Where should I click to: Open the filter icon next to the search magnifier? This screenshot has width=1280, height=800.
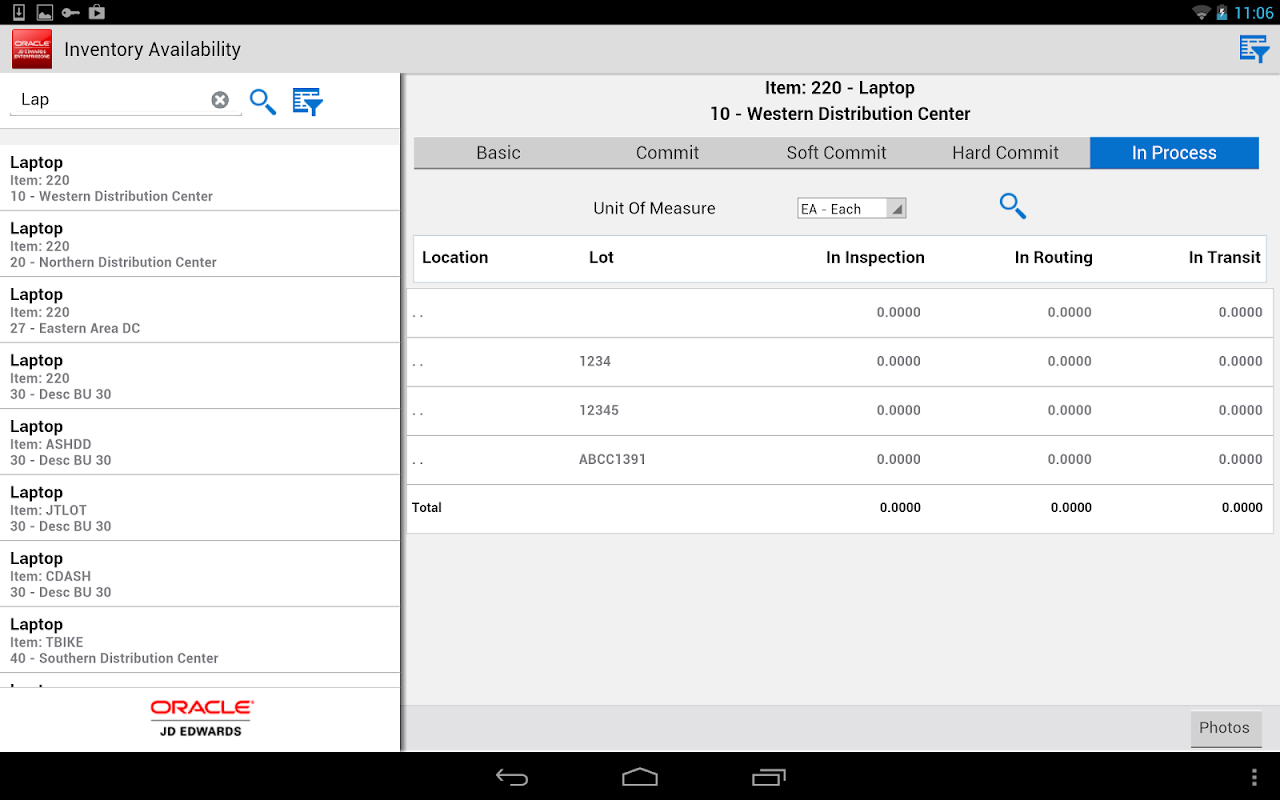(x=308, y=101)
